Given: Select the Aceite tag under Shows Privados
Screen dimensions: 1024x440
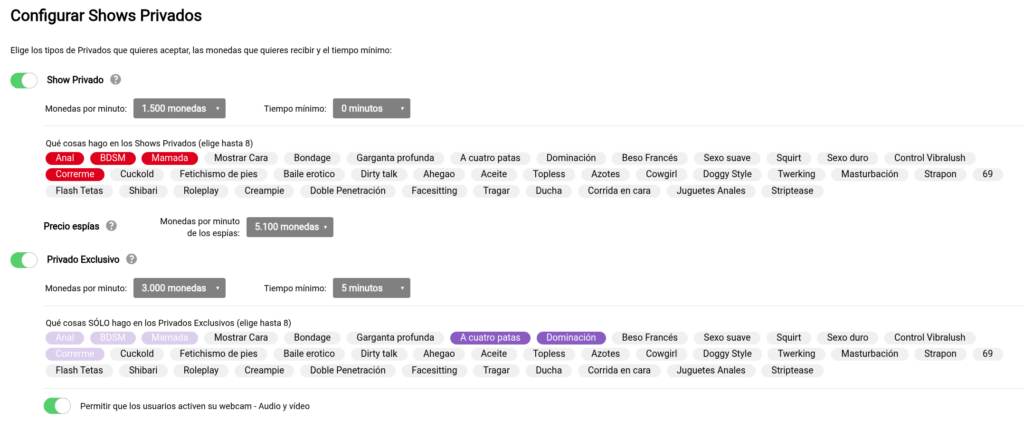Looking at the screenshot, I should coord(494,174).
